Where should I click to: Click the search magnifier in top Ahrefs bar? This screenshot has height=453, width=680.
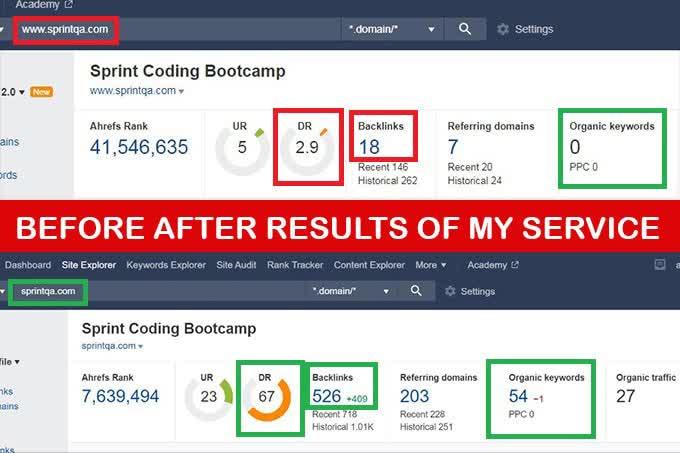click(464, 29)
